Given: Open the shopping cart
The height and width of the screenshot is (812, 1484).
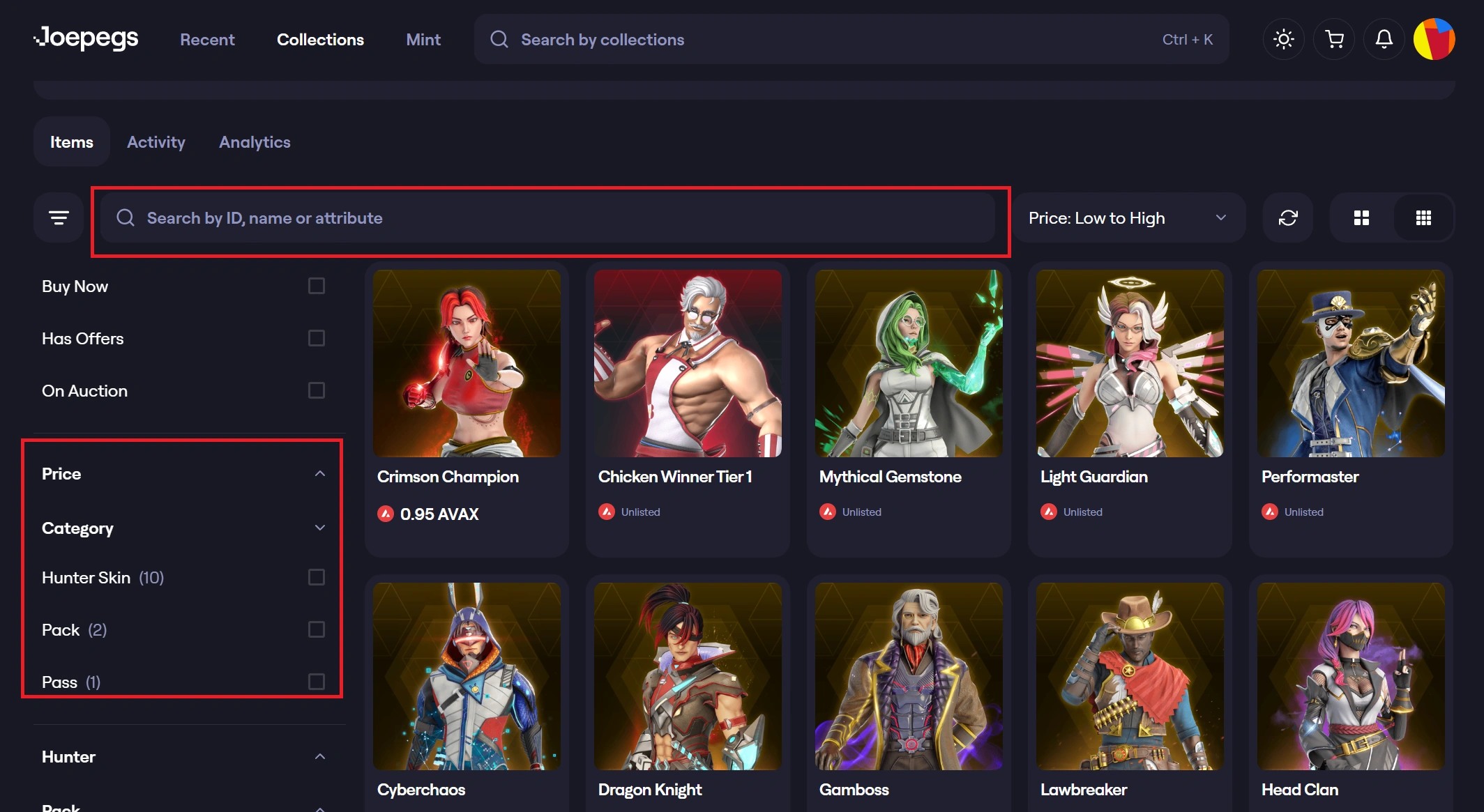Looking at the screenshot, I should 1333,39.
